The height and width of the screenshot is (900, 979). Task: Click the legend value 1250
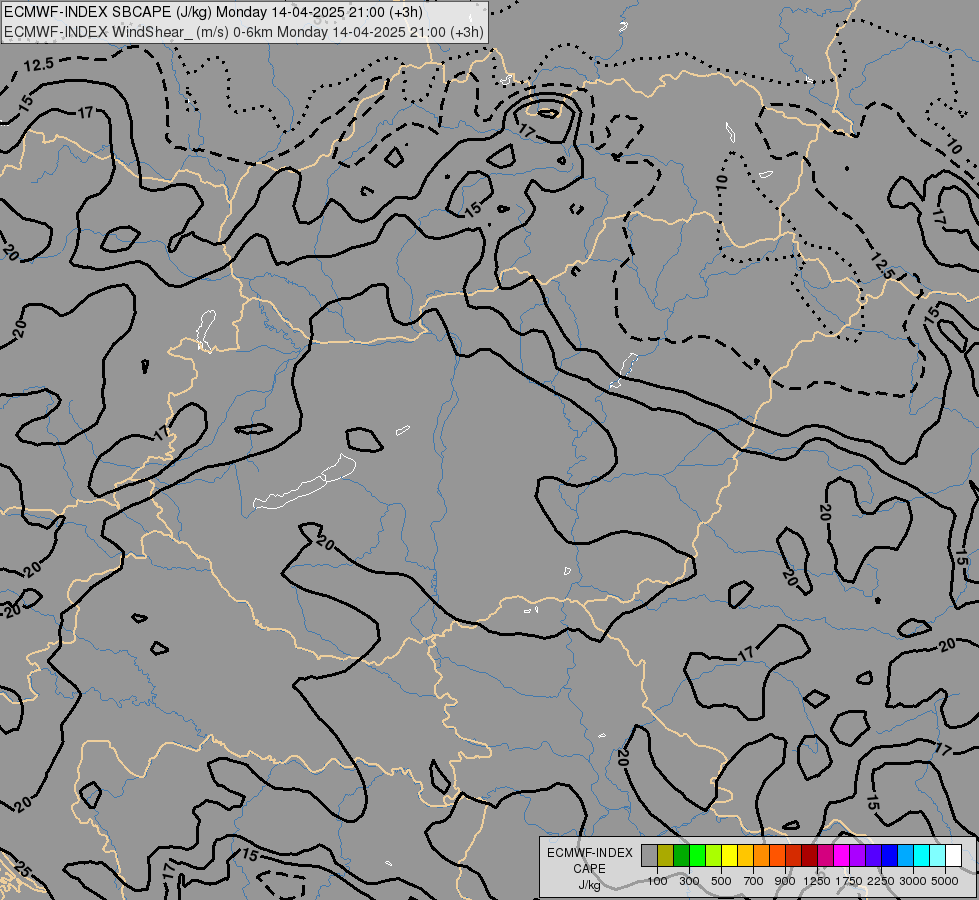817,881
